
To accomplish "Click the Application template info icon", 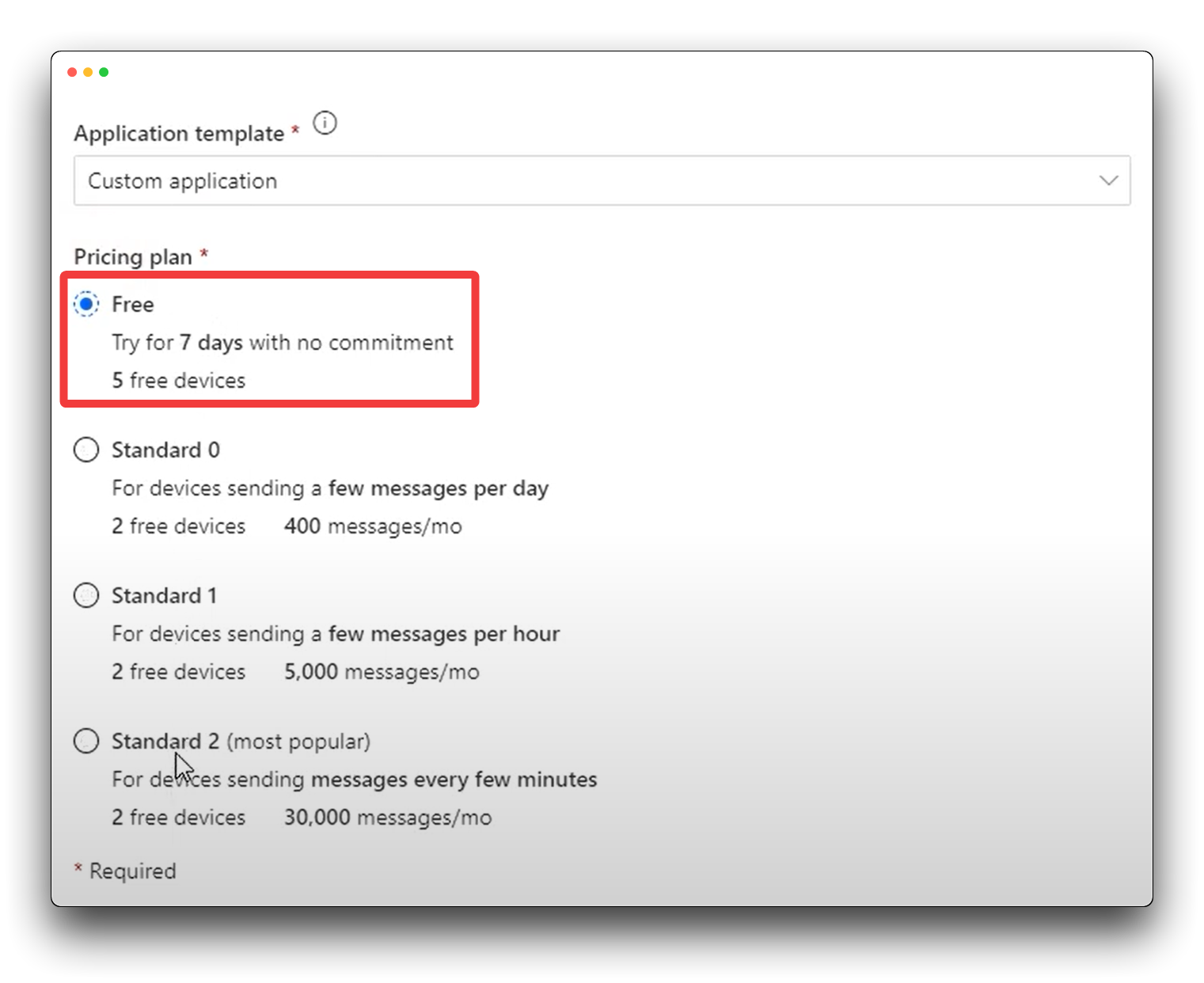I will pyautogui.click(x=325, y=123).
